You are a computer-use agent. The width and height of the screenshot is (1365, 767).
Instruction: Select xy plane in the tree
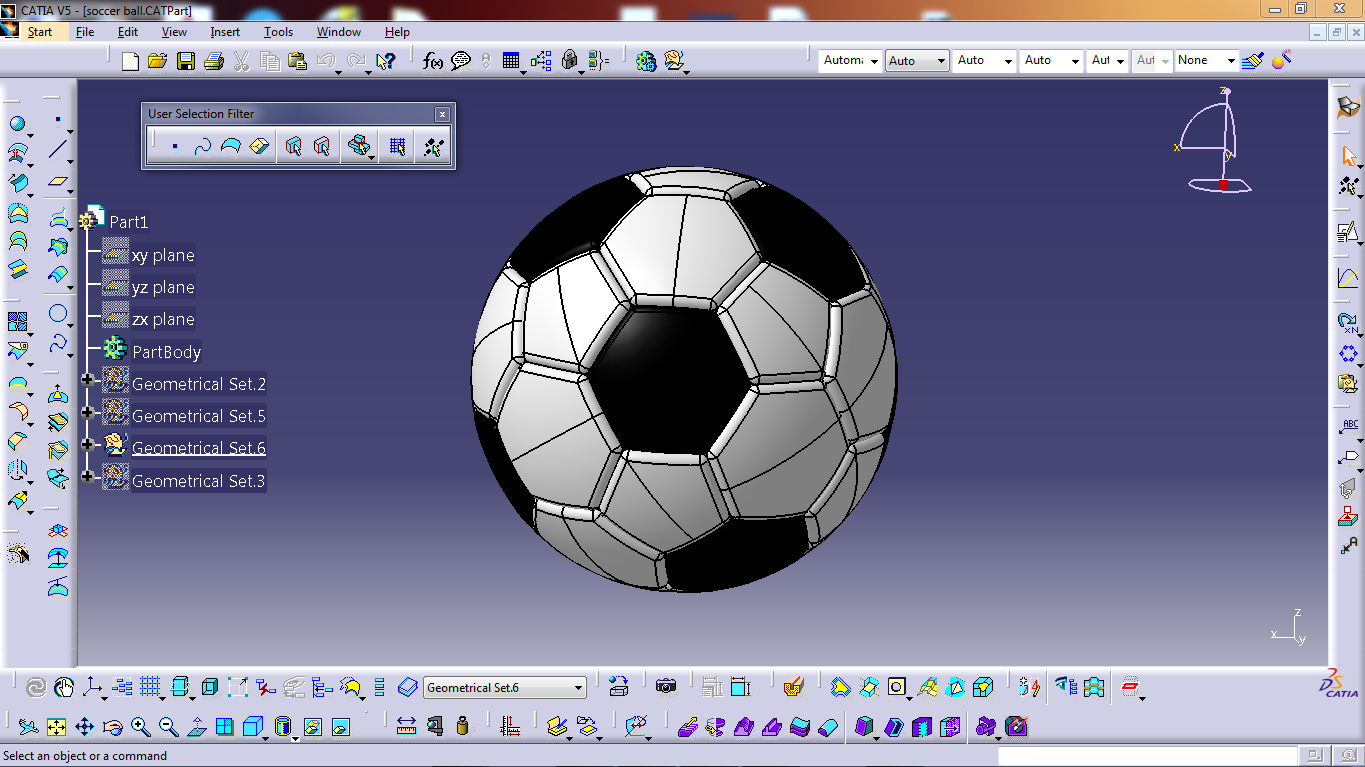pos(163,256)
